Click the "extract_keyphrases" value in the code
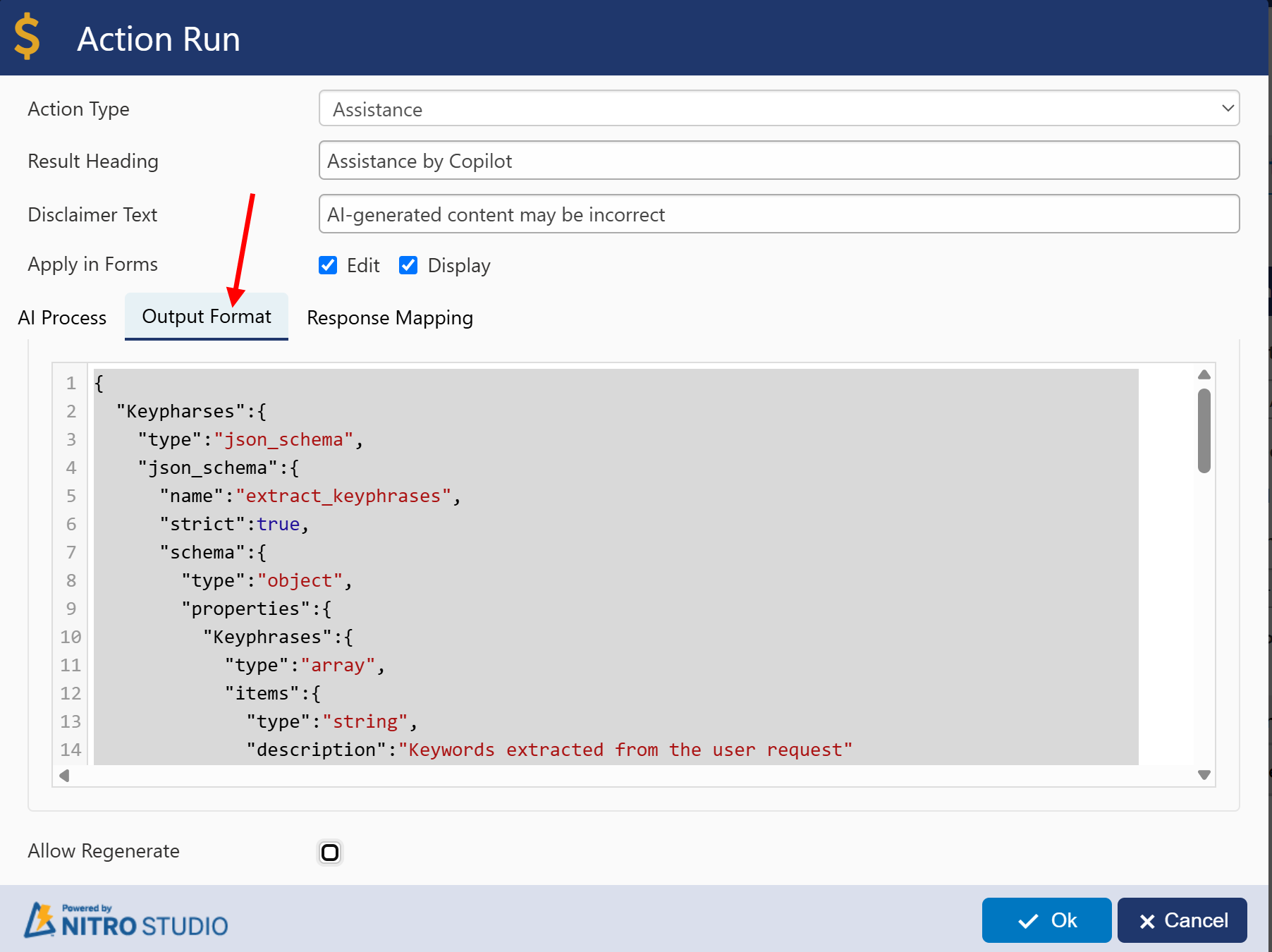Viewport: 1272px width, 952px height. [343, 496]
